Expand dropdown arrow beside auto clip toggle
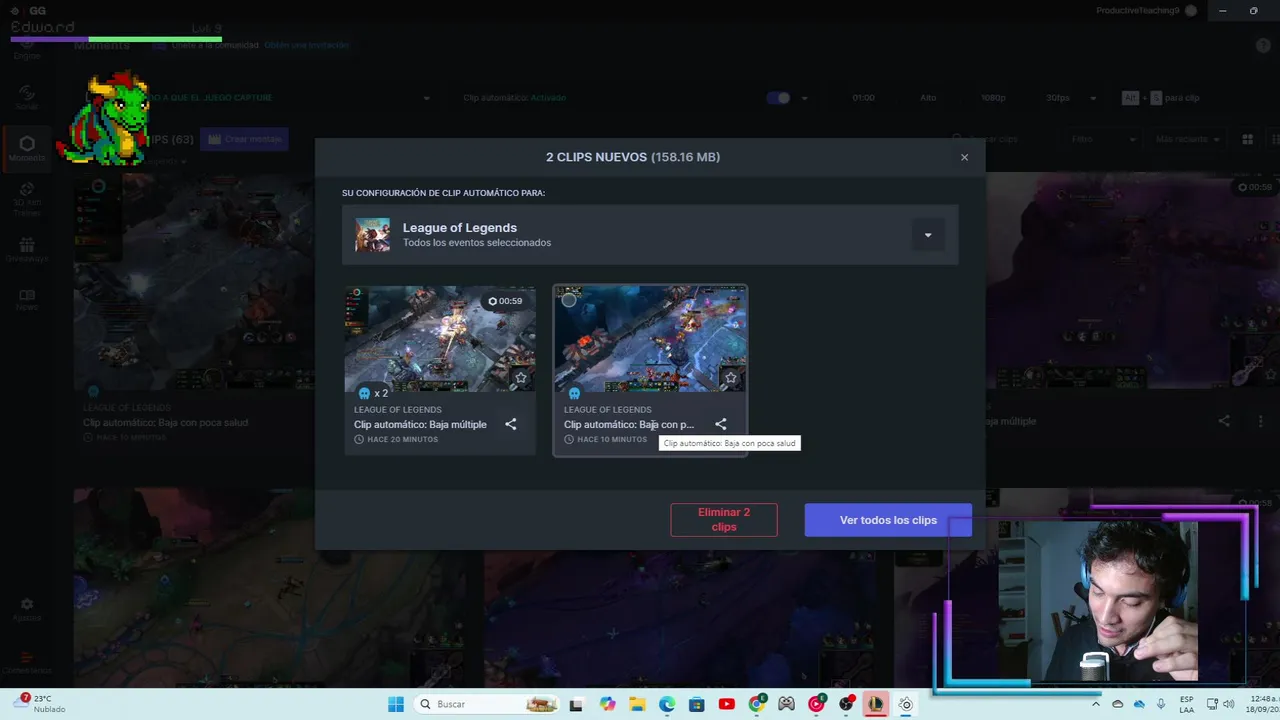The image size is (1280, 720). pyautogui.click(x=805, y=98)
